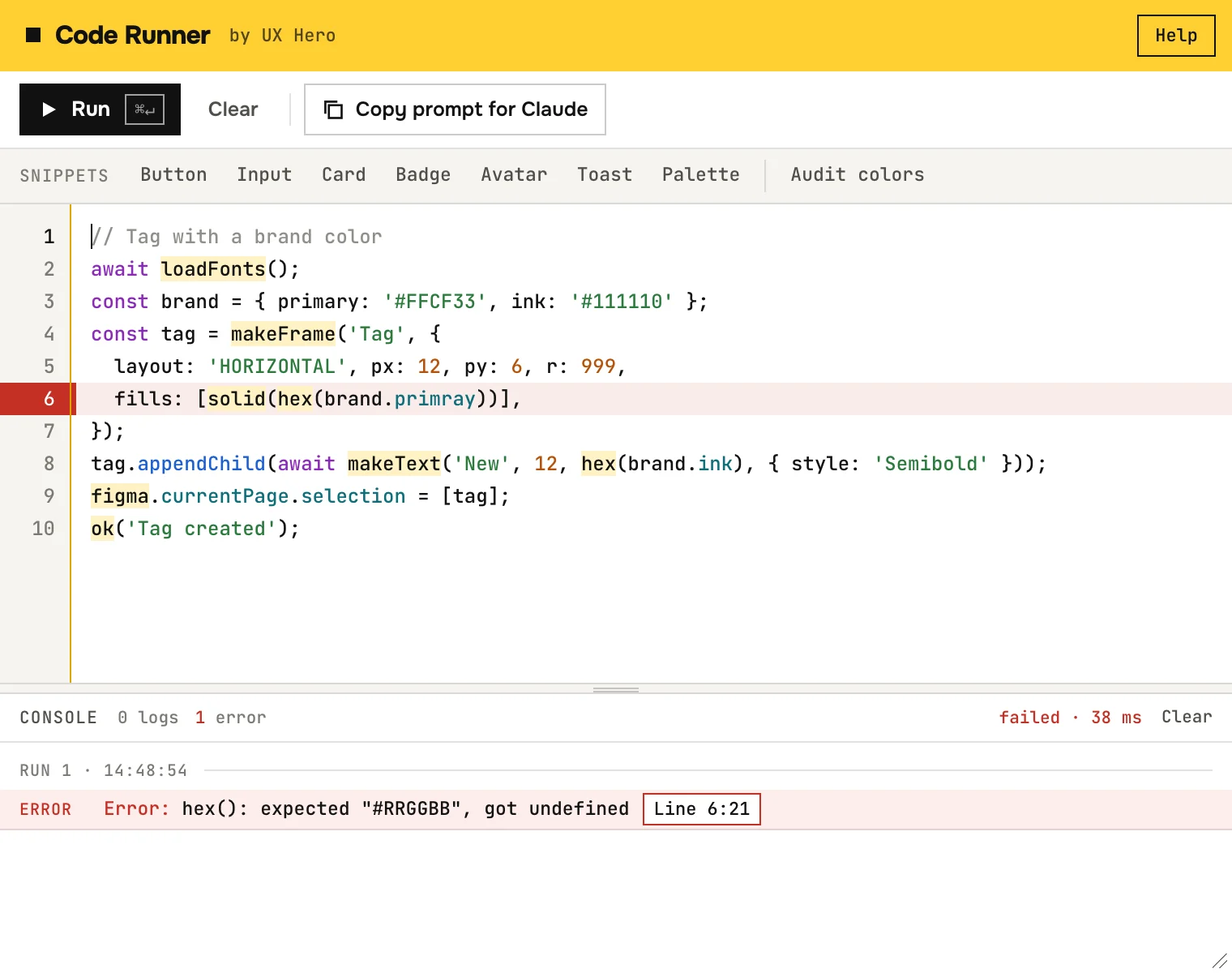
Task: Click the '#111110' ink color string
Action: tap(622, 302)
